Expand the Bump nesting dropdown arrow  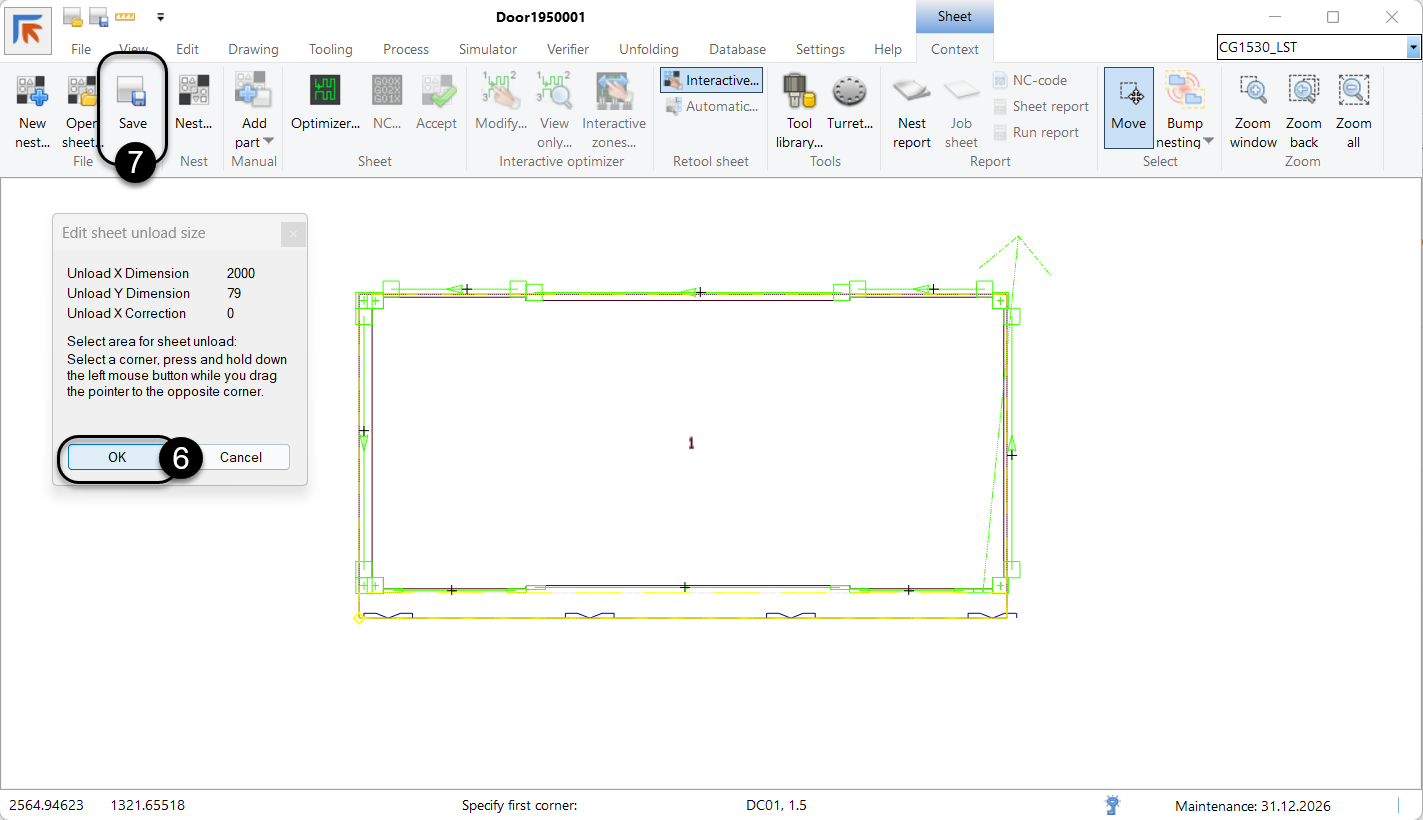[x=1208, y=142]
